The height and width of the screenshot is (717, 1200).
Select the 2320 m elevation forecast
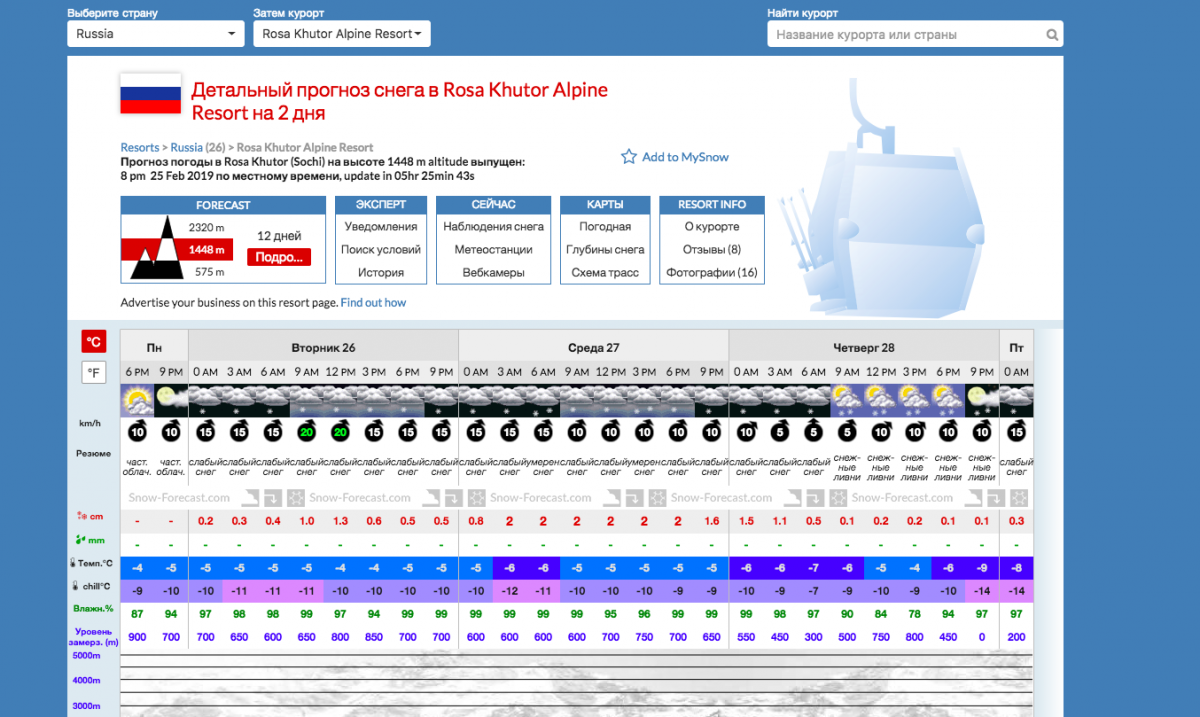pos(207,228)
